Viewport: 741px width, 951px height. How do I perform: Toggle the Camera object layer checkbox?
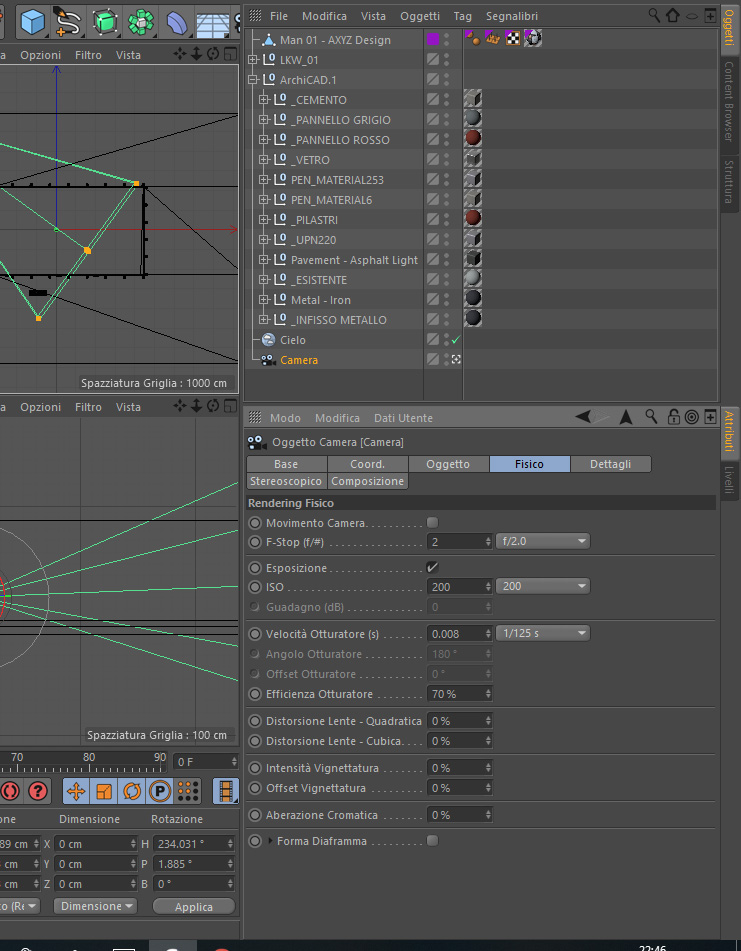432,360
